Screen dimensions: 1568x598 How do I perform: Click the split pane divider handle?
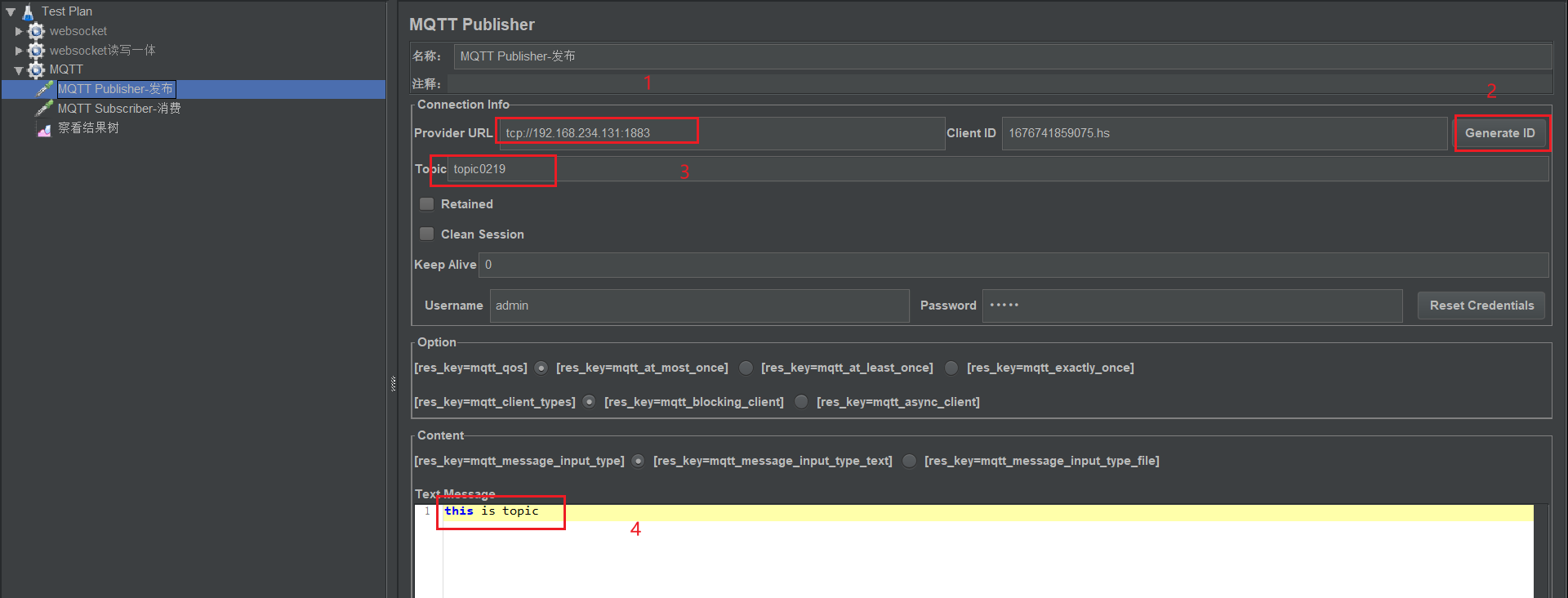click(393, 383)
